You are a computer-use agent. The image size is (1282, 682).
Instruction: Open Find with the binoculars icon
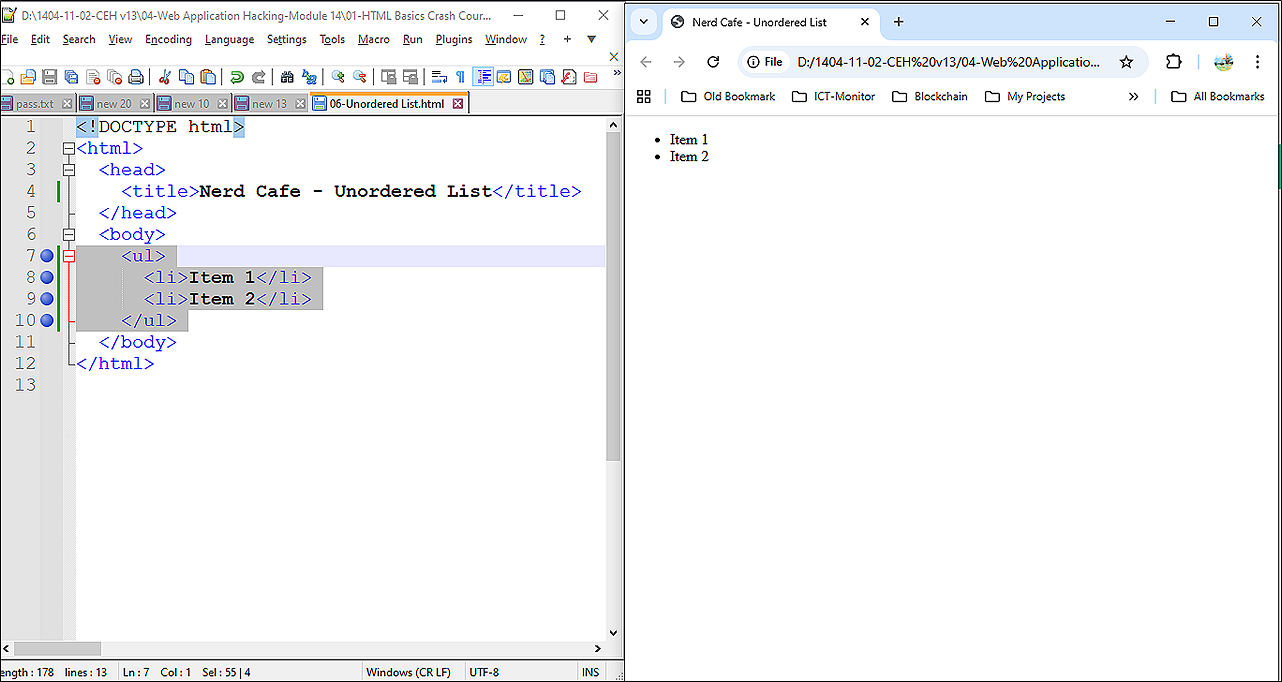(287, 77)
